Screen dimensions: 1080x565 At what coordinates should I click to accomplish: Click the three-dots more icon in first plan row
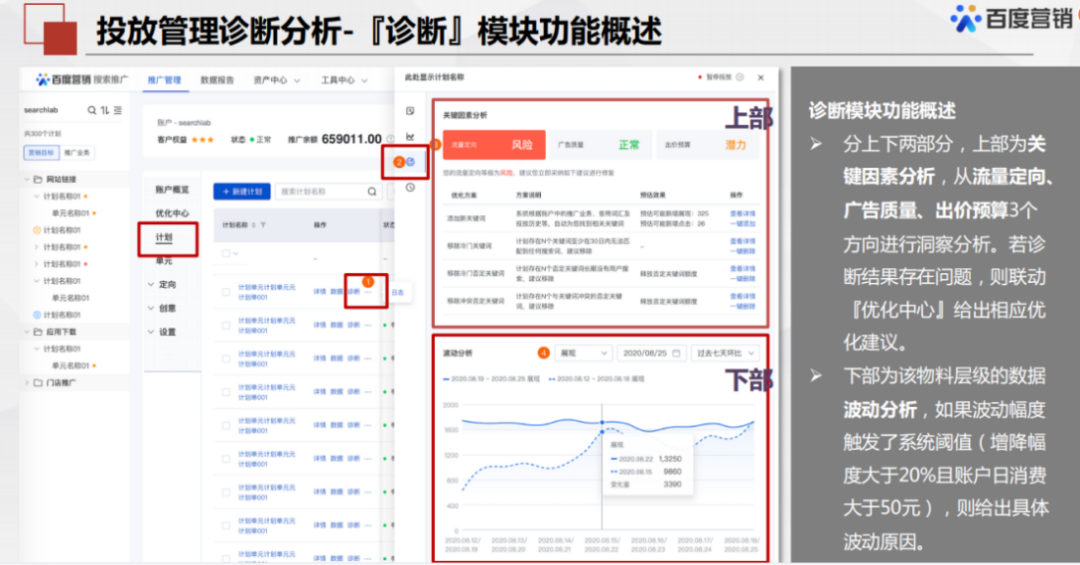point(367,292)
